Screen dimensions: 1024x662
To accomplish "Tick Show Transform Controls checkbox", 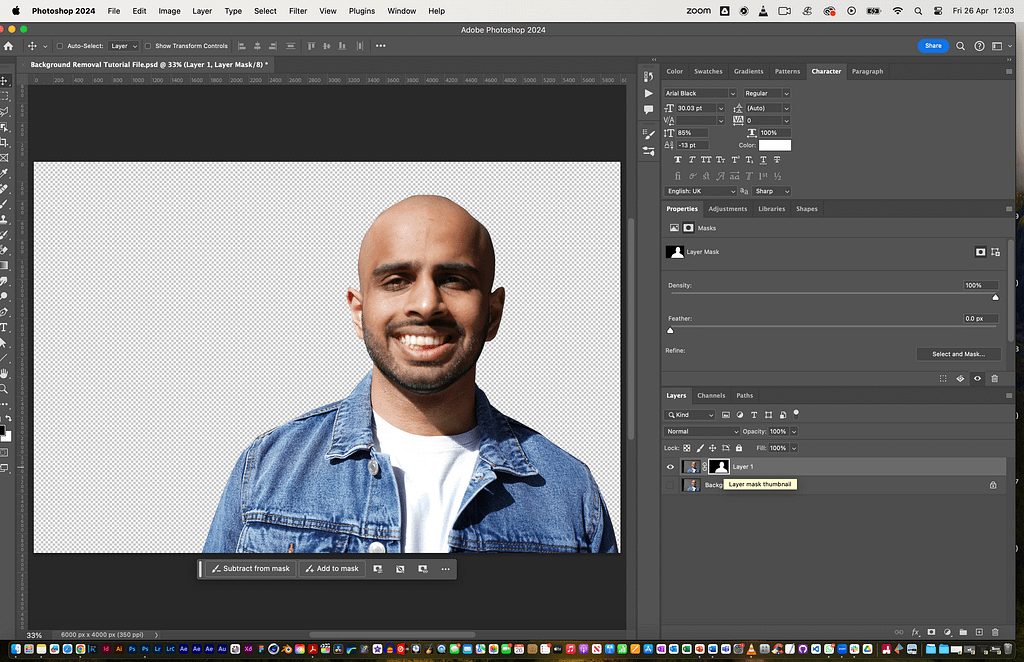I will [148, 46].
